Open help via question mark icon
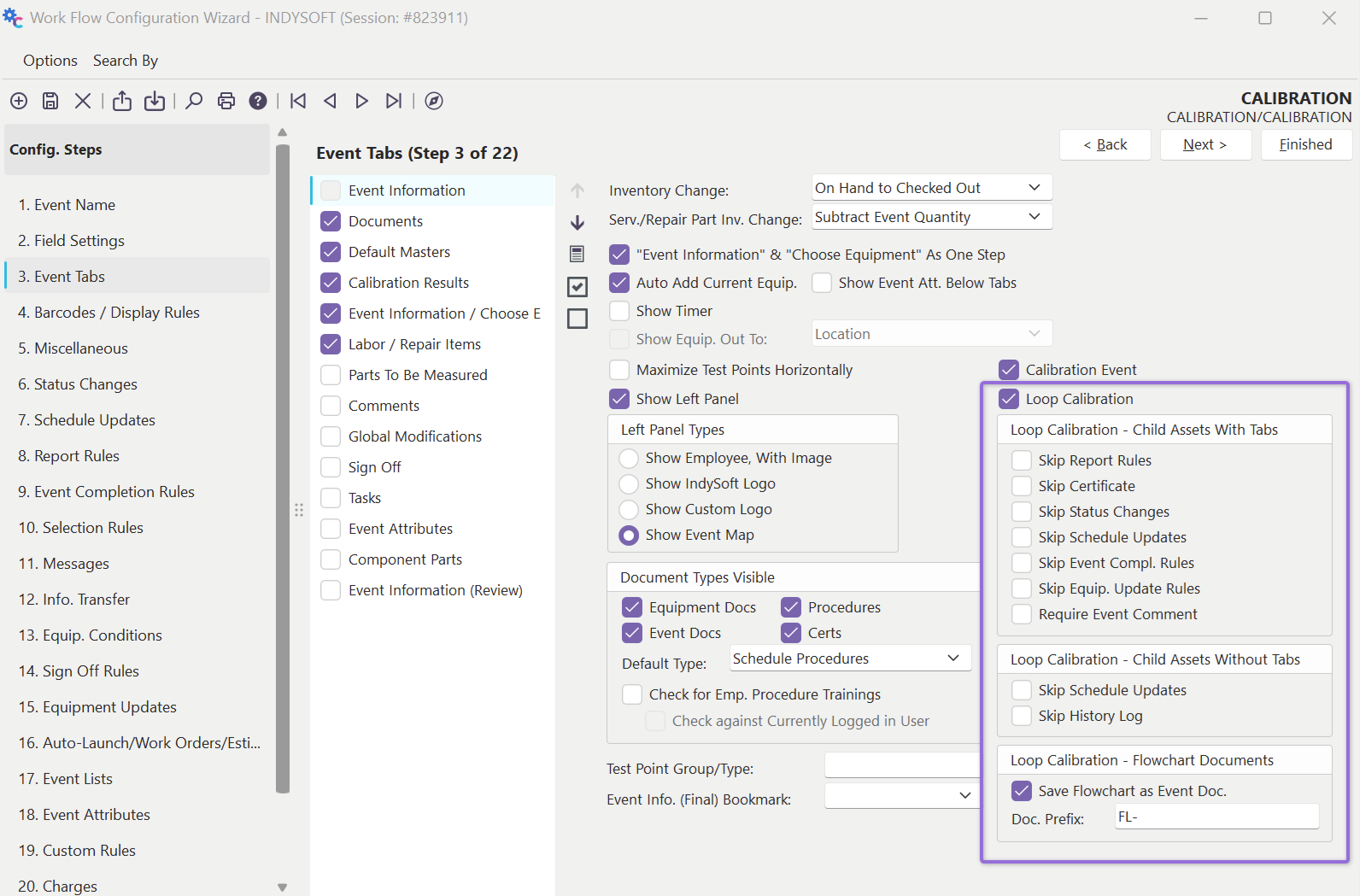 (258, 101)
